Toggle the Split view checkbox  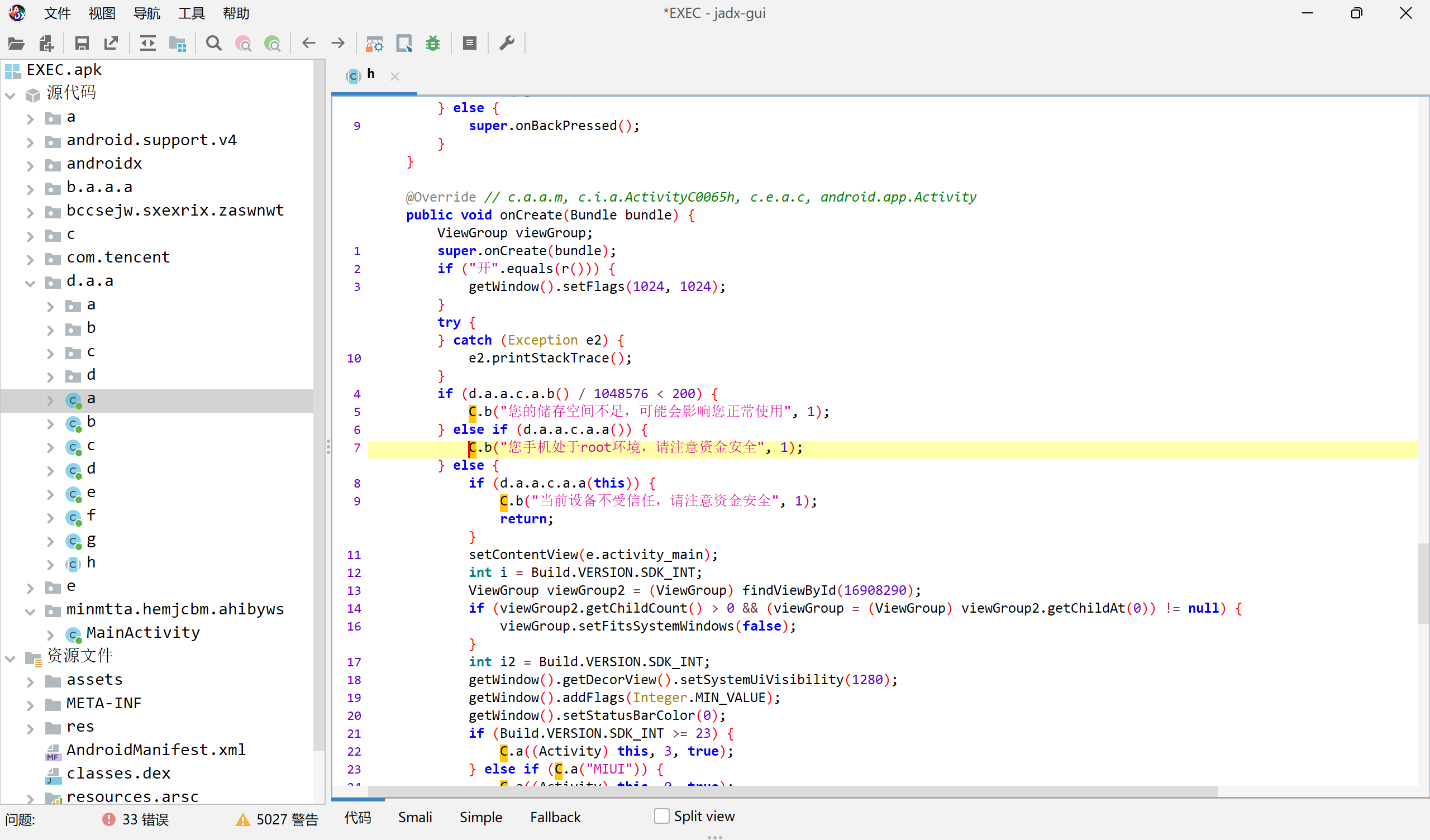(x=662, y=816)
